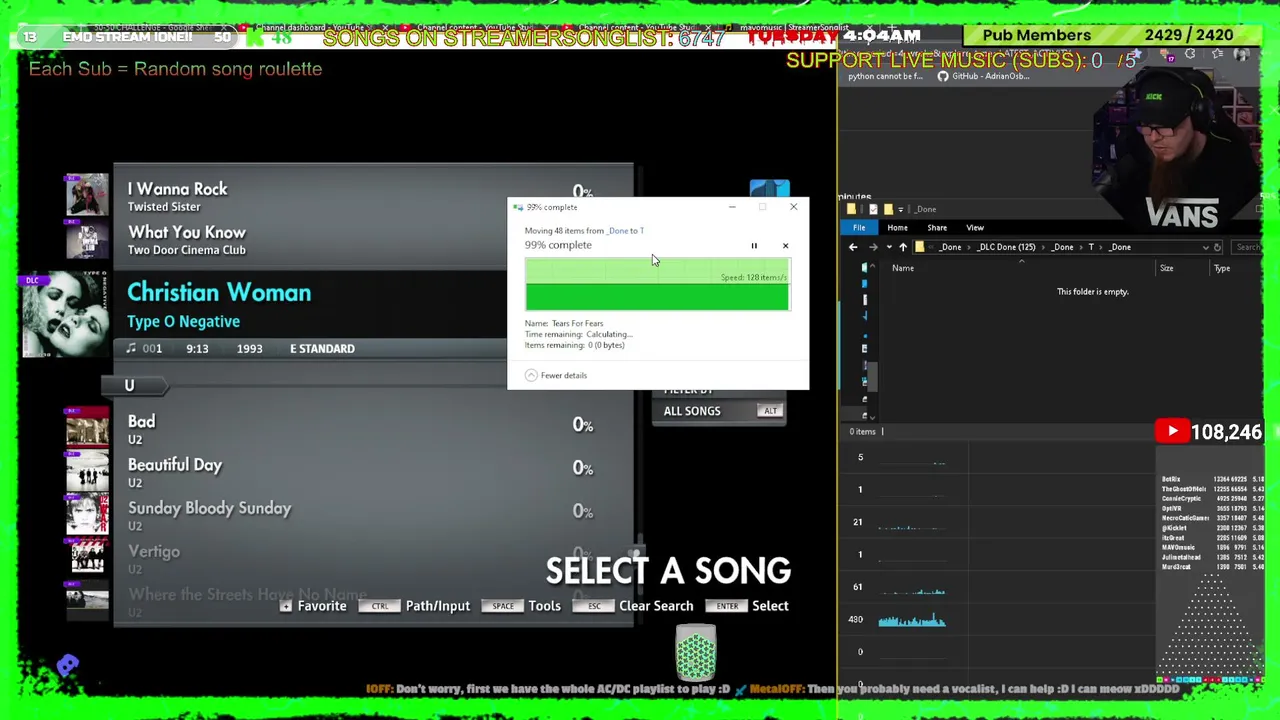The height and width of the screenshot is (720, 1280).
Task: Sort by Size column header
Action: pyautogui.click(x=1167, y=268)
